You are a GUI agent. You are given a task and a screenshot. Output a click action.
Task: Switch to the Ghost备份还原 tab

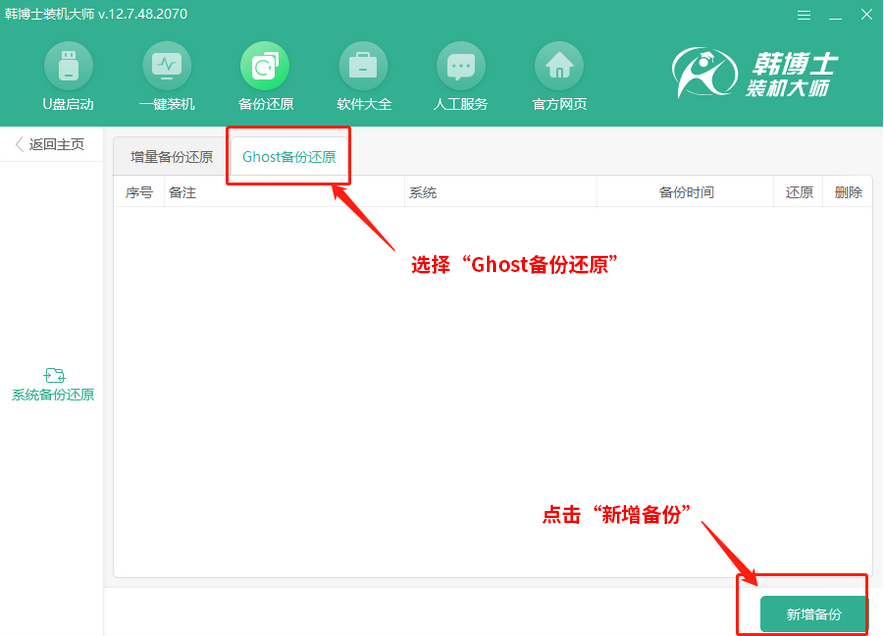[x=288, y=156]
